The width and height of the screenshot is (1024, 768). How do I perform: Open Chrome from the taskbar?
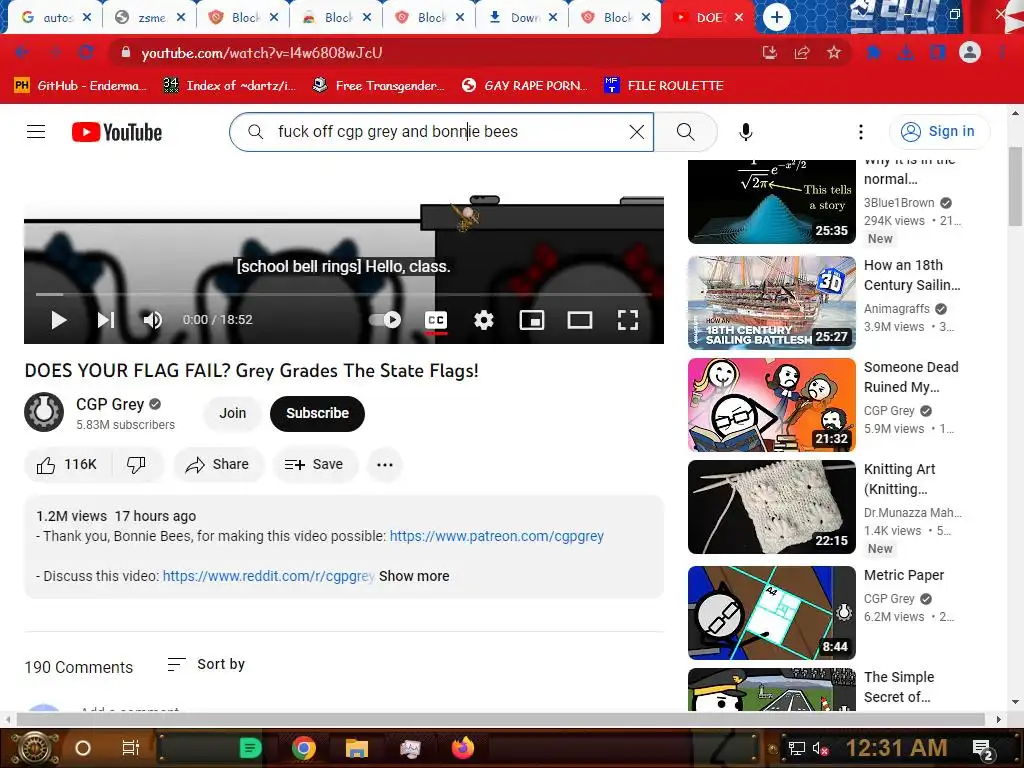[x=304, y=748]
